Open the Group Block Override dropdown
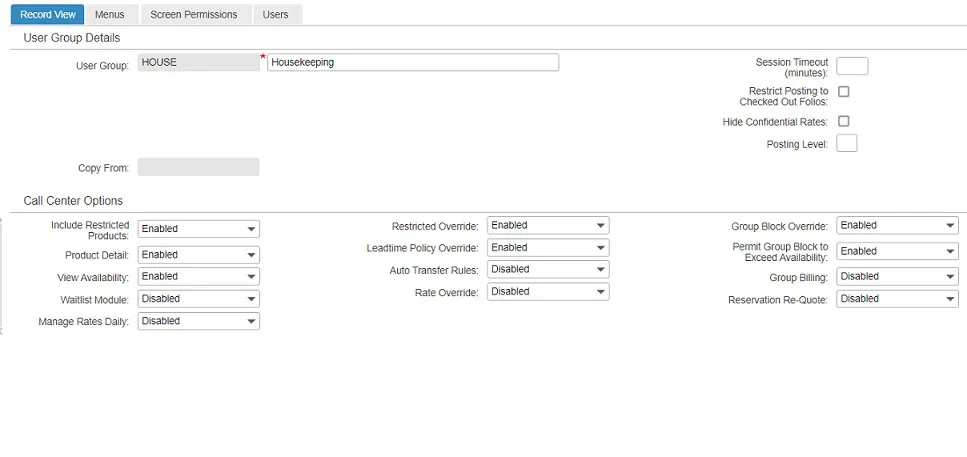This screenshot has height=457, width=967. [897, 225]
